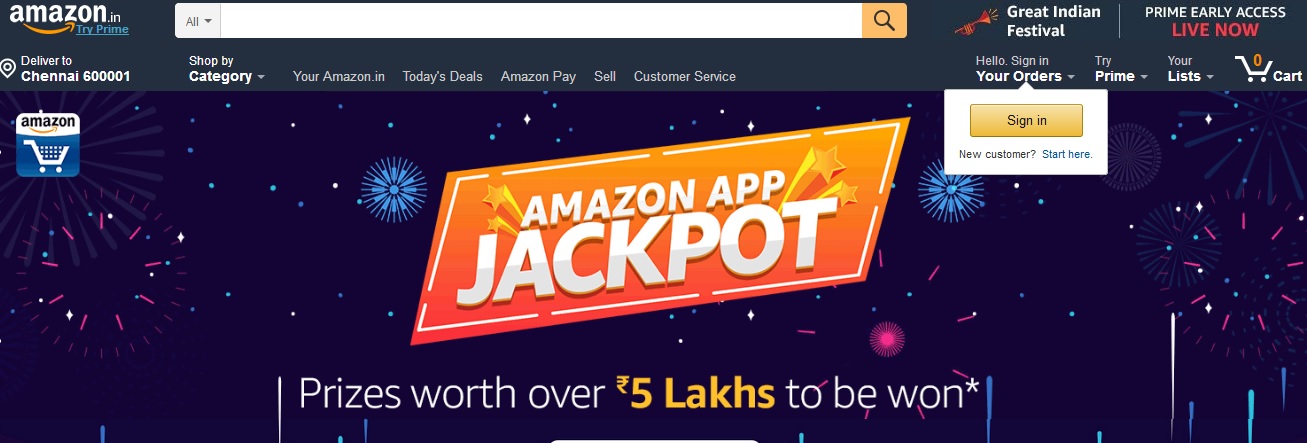Click in the product search field
The image size is (1307, 443).
click(541, 21)
